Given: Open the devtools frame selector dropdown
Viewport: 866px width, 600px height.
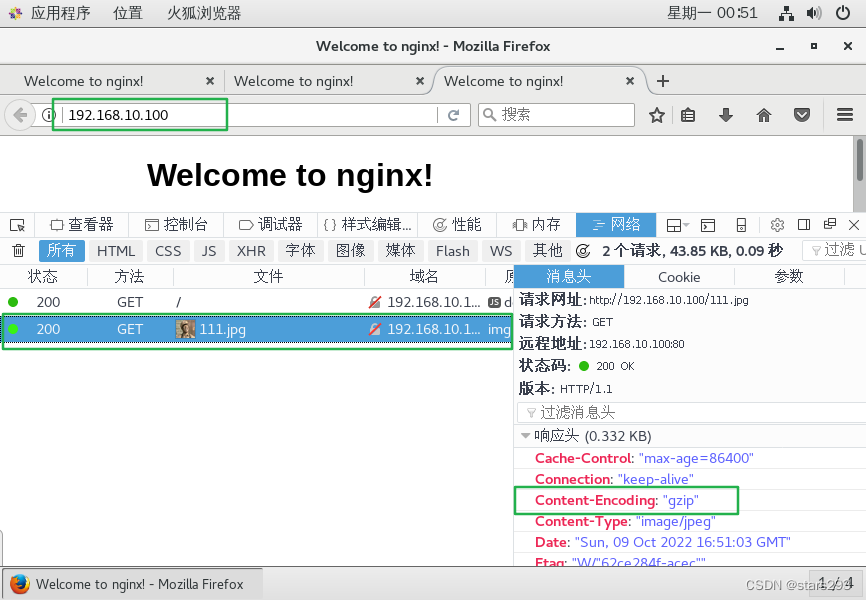Looking at the screenshot, I should click(x=678, y=225).
